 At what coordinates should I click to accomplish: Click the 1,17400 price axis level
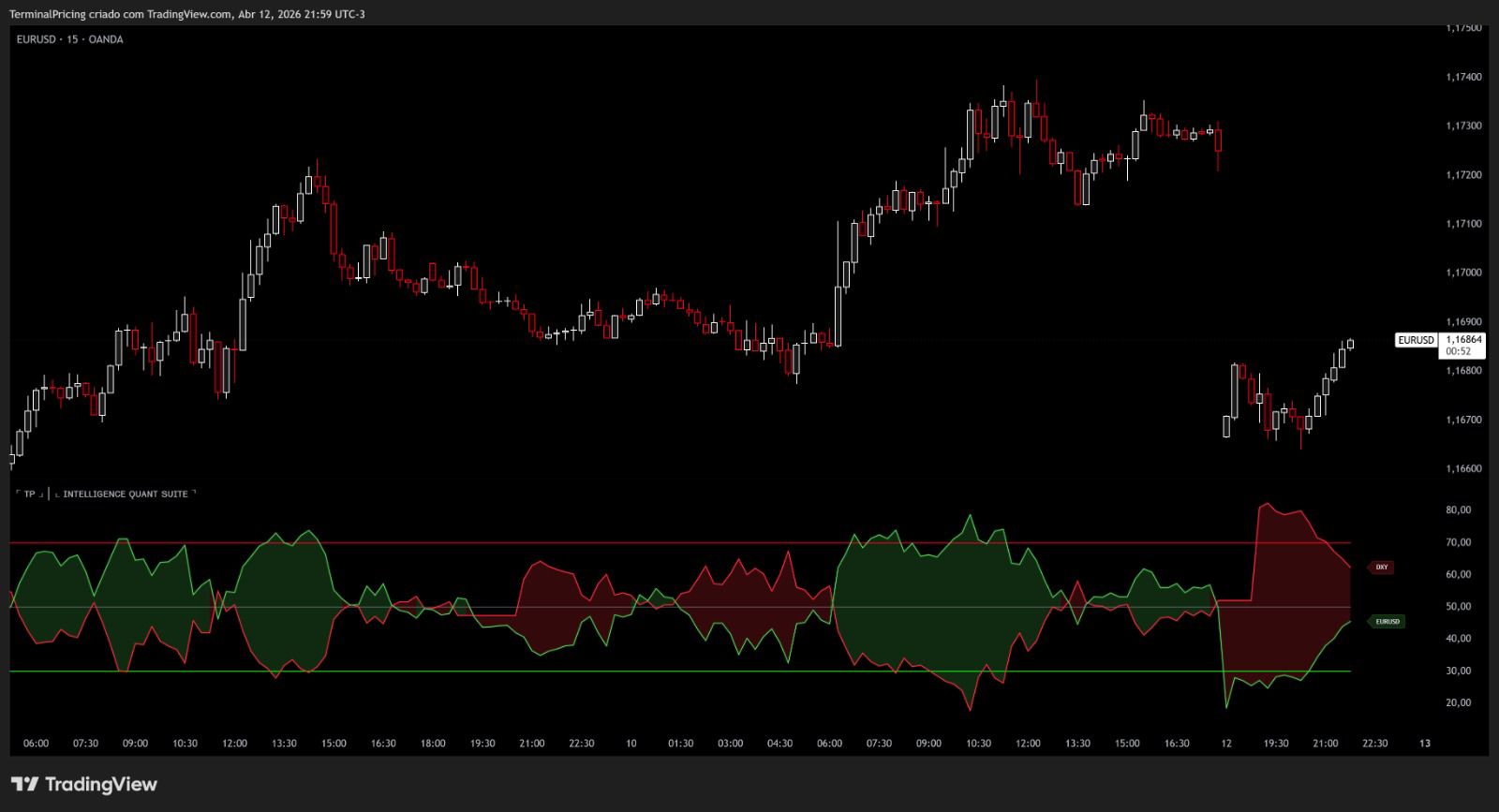1463,77
